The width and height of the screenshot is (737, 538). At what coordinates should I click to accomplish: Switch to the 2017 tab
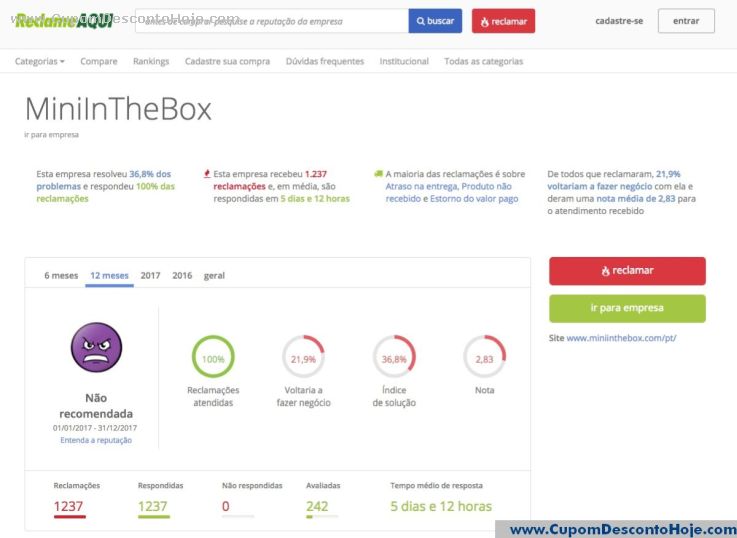[x=150, y=275]
